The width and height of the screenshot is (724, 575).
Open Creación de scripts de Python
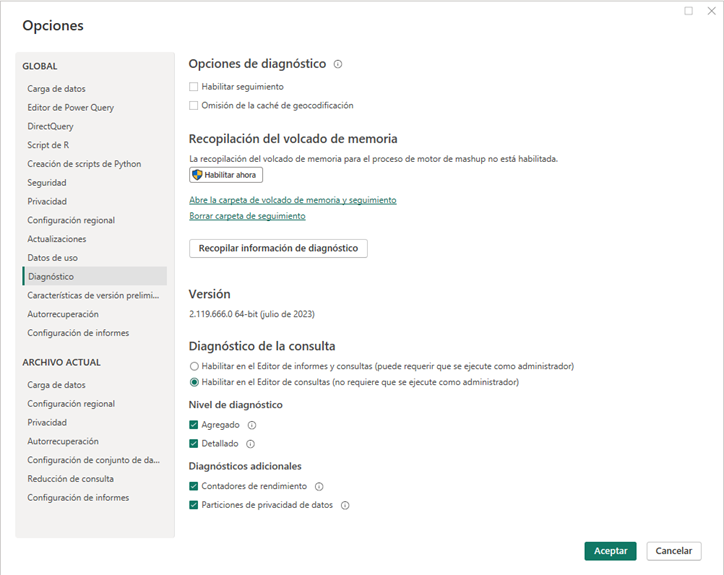click(x=95, y=164)
